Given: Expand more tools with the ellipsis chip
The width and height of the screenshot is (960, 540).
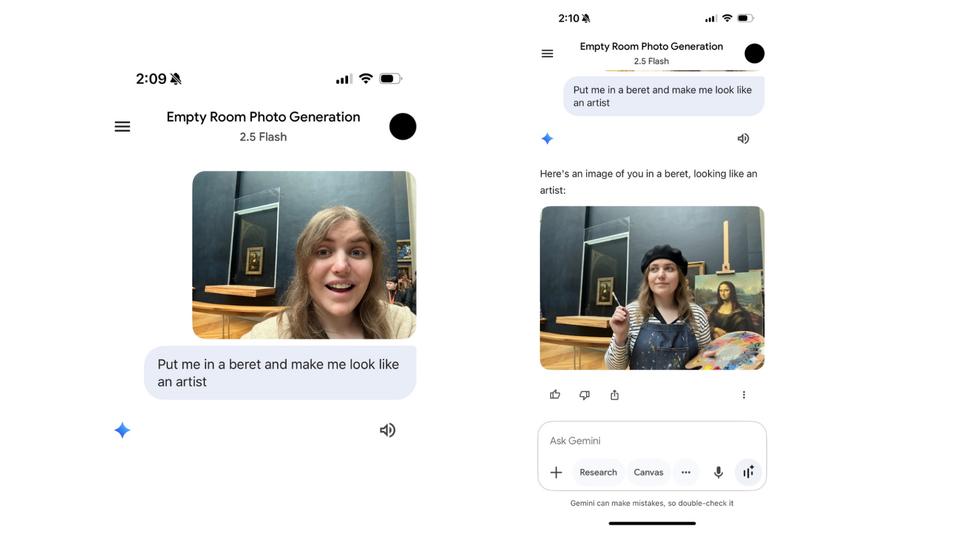Looking at the screenshot, I should (686, 472).
